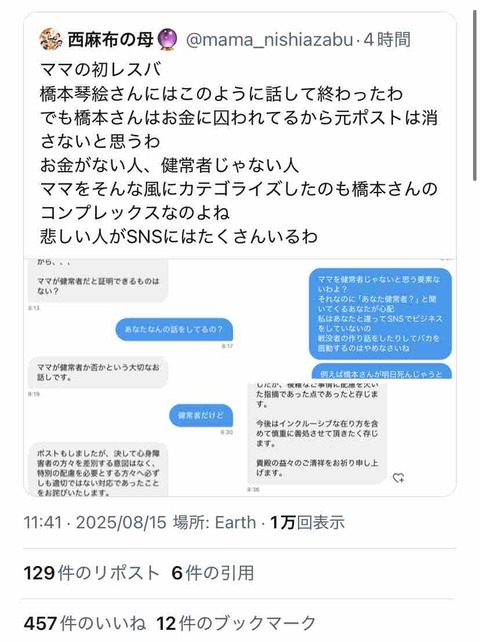Viewport: 480px width, 642px height.
Task: View the 6件の引用 quotes list
Action: click(x=213, y=573)
